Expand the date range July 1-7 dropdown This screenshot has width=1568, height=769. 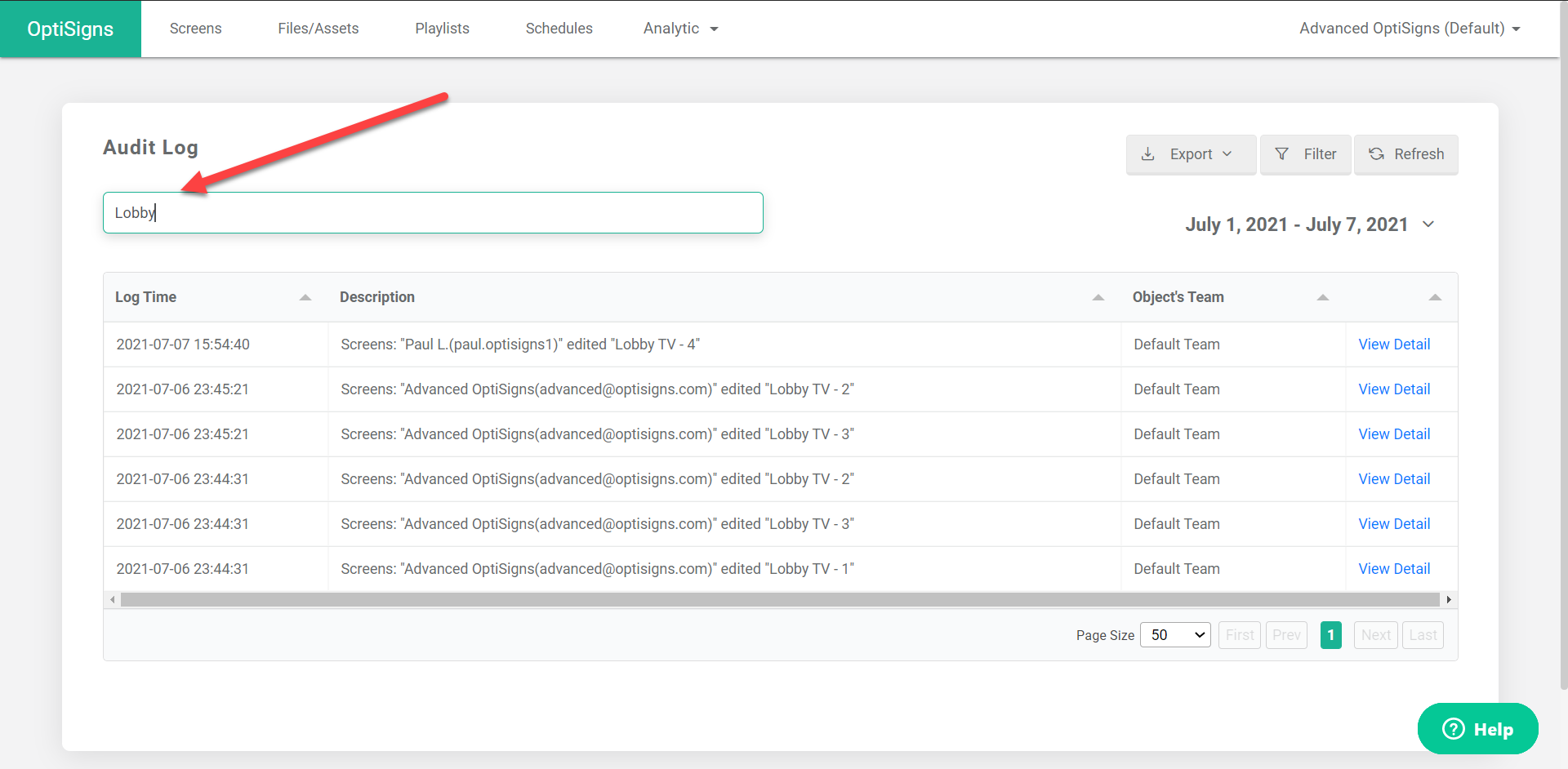tap(1428, 224)
